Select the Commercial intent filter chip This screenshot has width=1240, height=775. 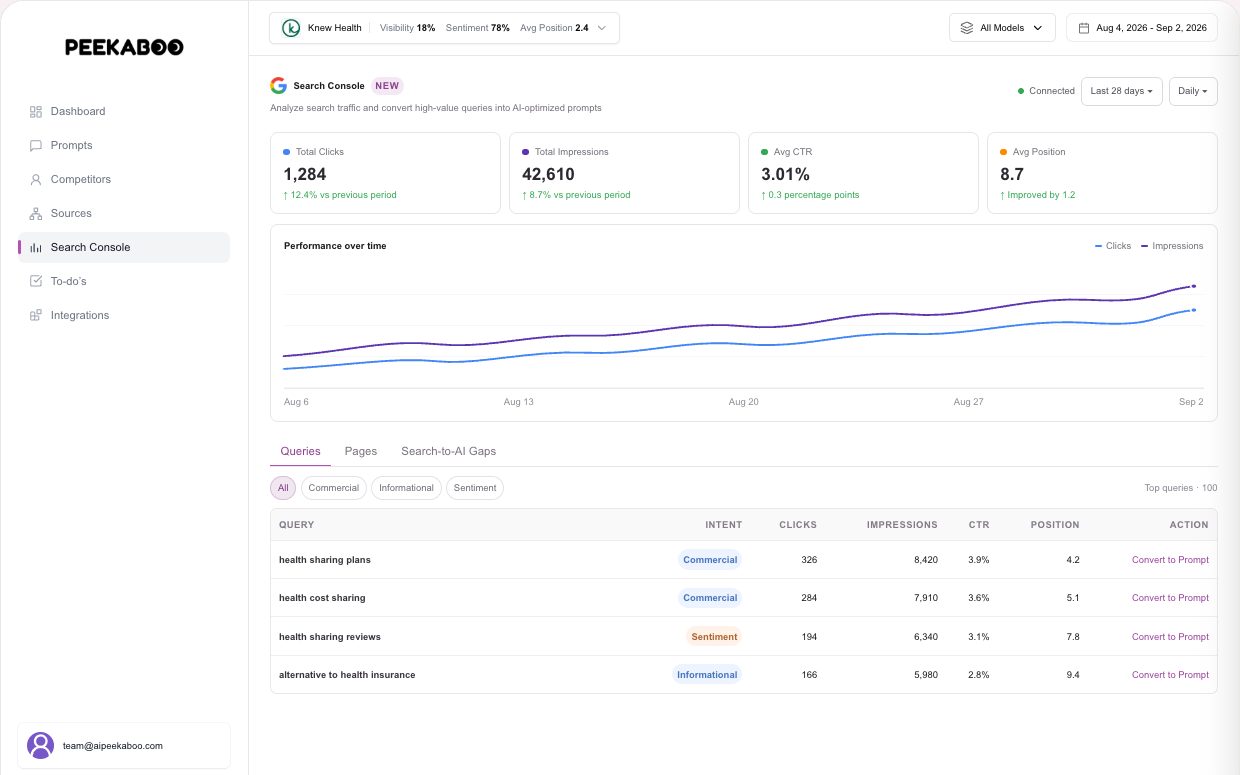tap(333, 488)
